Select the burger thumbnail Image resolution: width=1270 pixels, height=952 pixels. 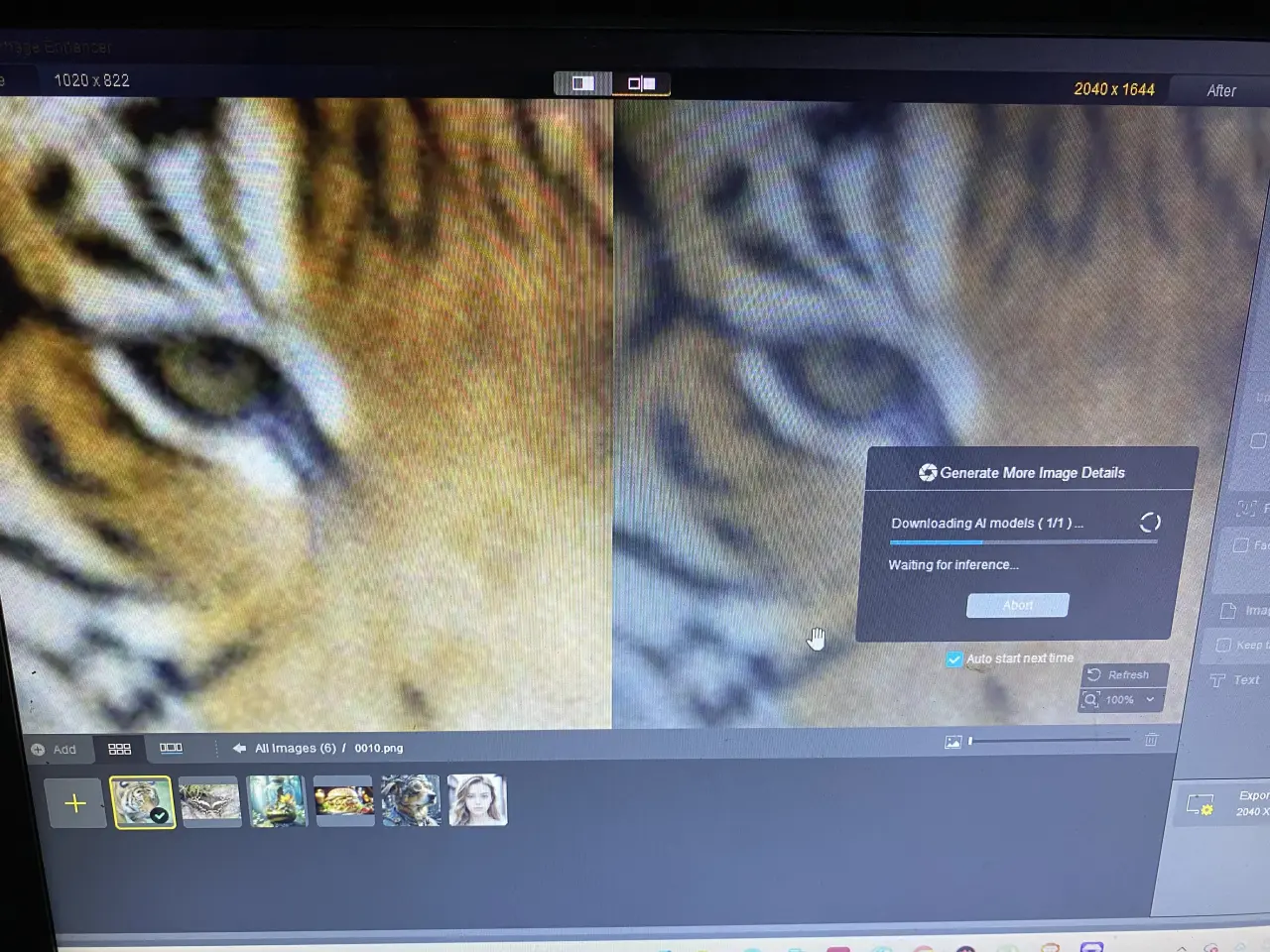point(343,799)
